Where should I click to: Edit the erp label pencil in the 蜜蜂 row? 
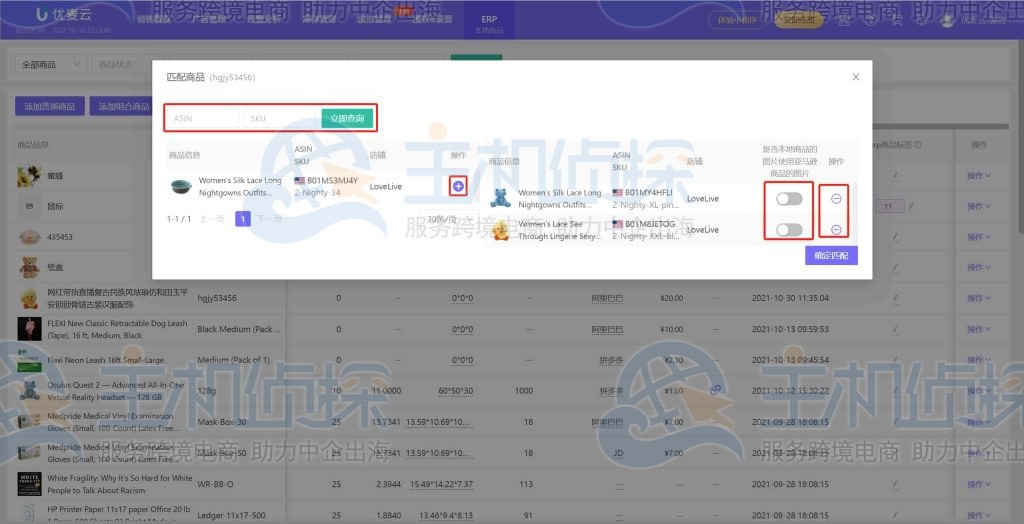tap(896, 176)
